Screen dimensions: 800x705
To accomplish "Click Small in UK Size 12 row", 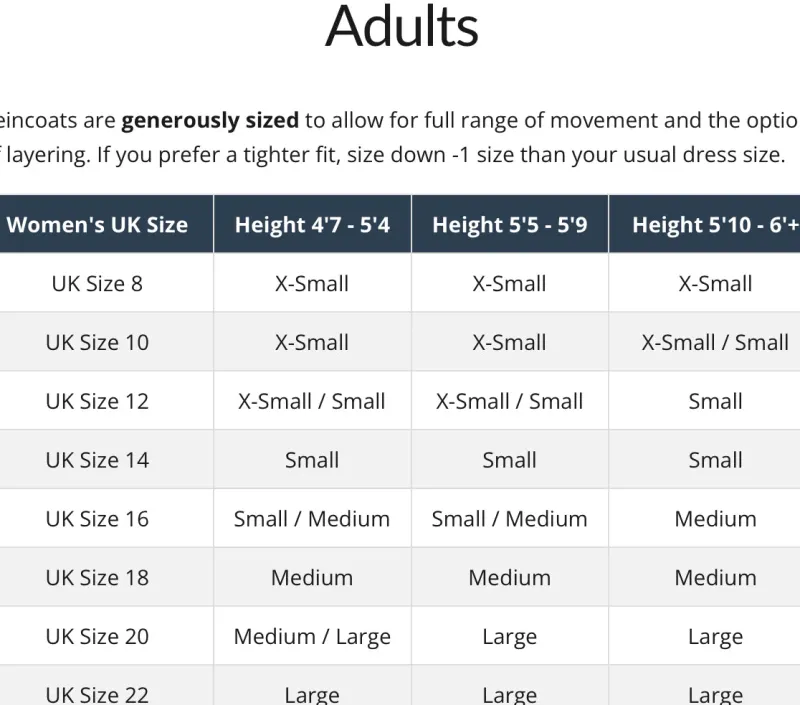I will tap(715, 402).
